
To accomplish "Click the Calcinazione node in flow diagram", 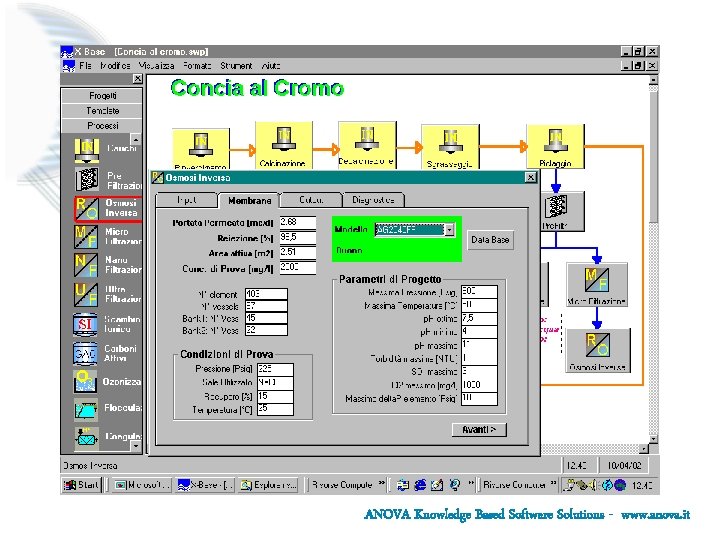I will (284, 145).
